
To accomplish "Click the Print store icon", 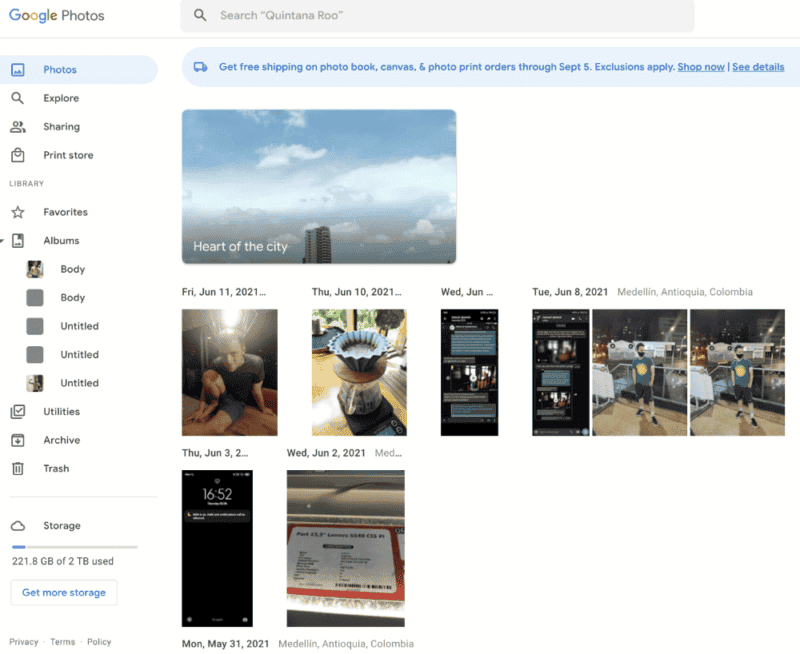I will click(x=20, y=155).
